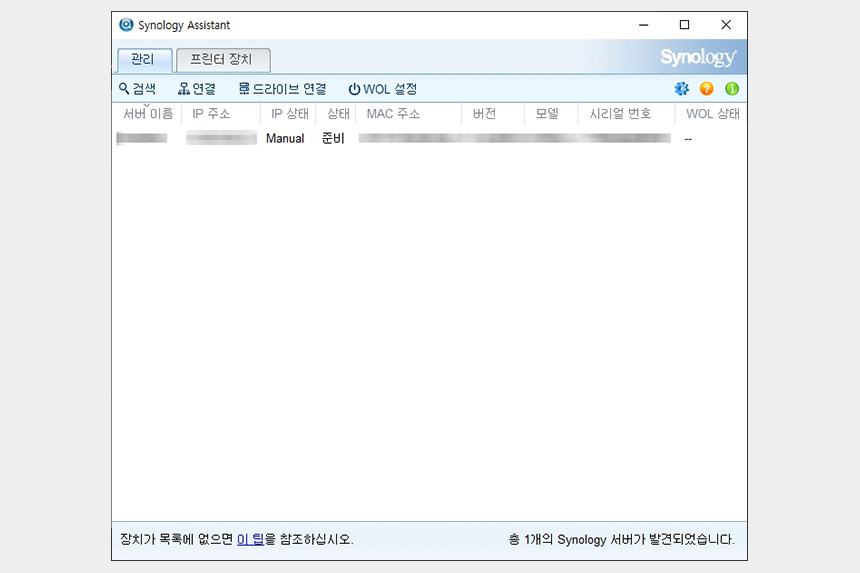
Task: Click the IP 상태 column header
Action: [289, 114]
